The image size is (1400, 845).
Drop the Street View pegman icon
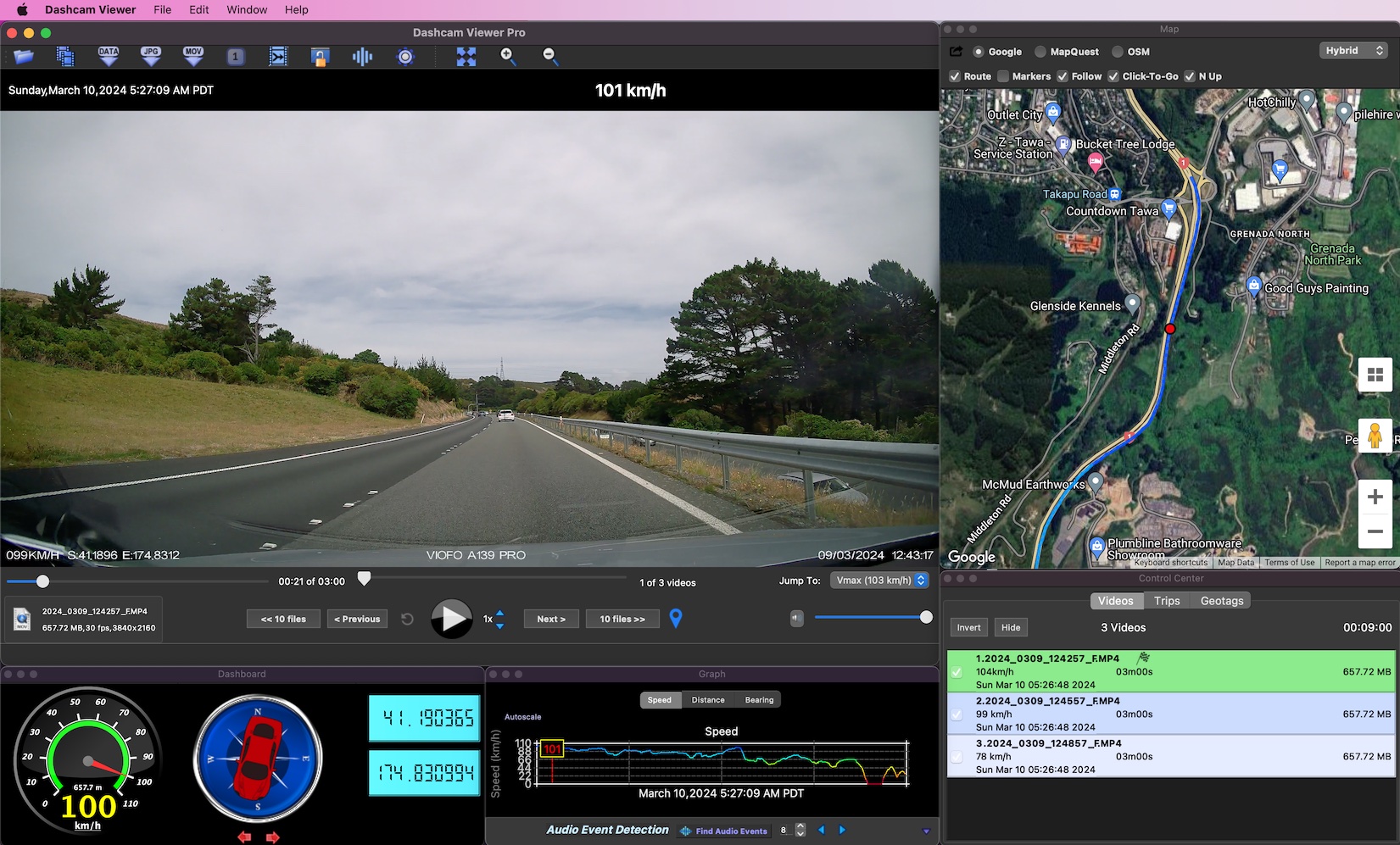(1375, 436)
